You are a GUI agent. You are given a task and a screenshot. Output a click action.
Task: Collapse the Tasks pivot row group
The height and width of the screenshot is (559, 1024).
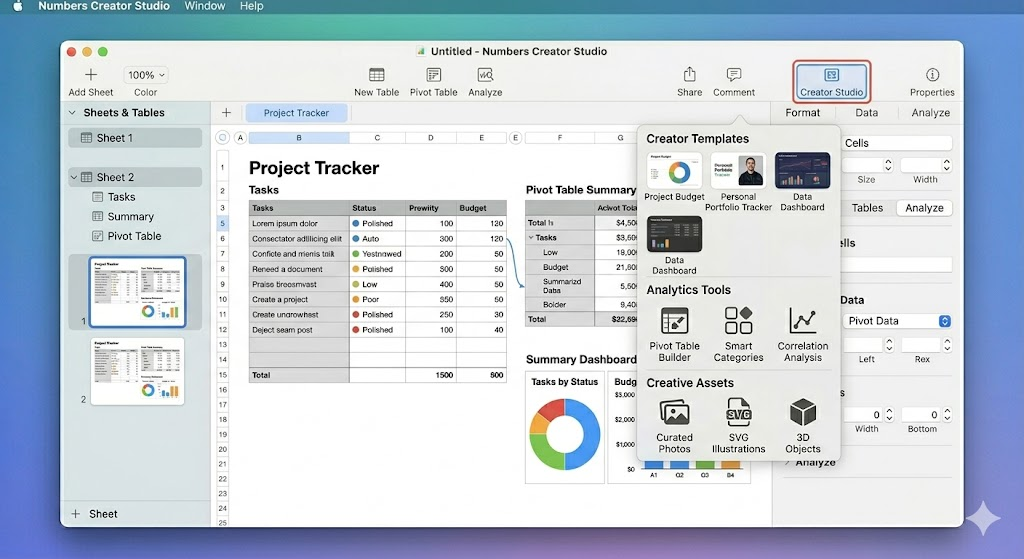pos(532,238)
